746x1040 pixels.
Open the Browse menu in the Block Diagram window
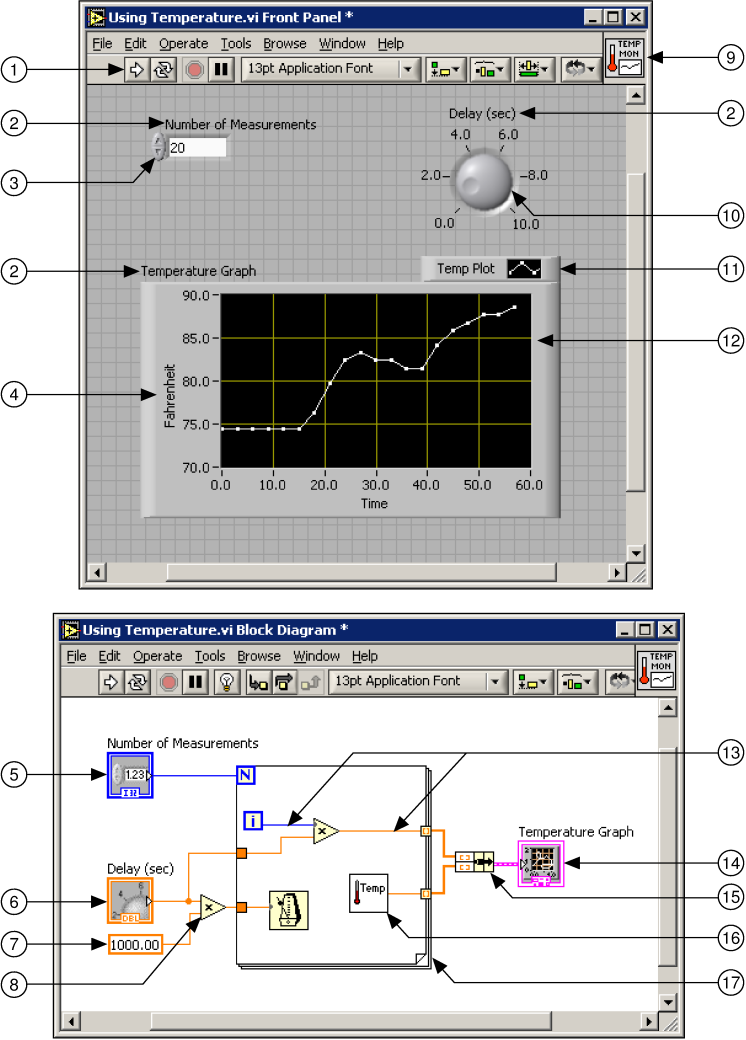point(259,656)
